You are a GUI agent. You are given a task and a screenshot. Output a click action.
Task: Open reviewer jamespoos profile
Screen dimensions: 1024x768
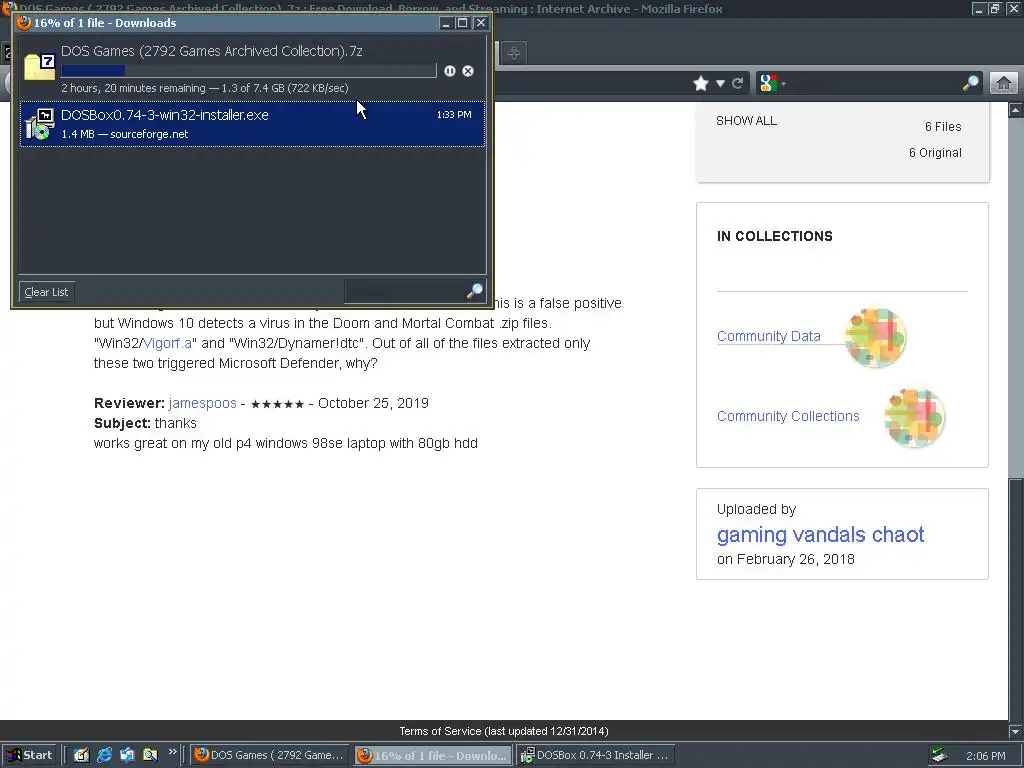[x=202, y=404]
